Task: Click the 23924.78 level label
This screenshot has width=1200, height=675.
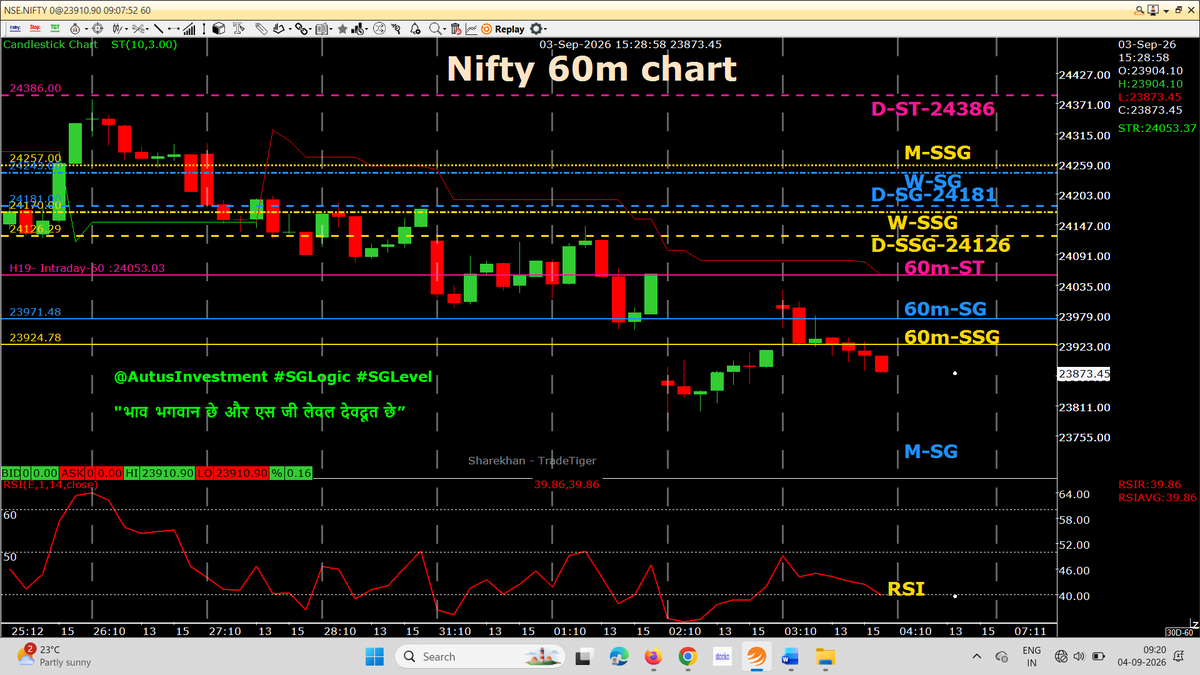Action: (36, 338)
